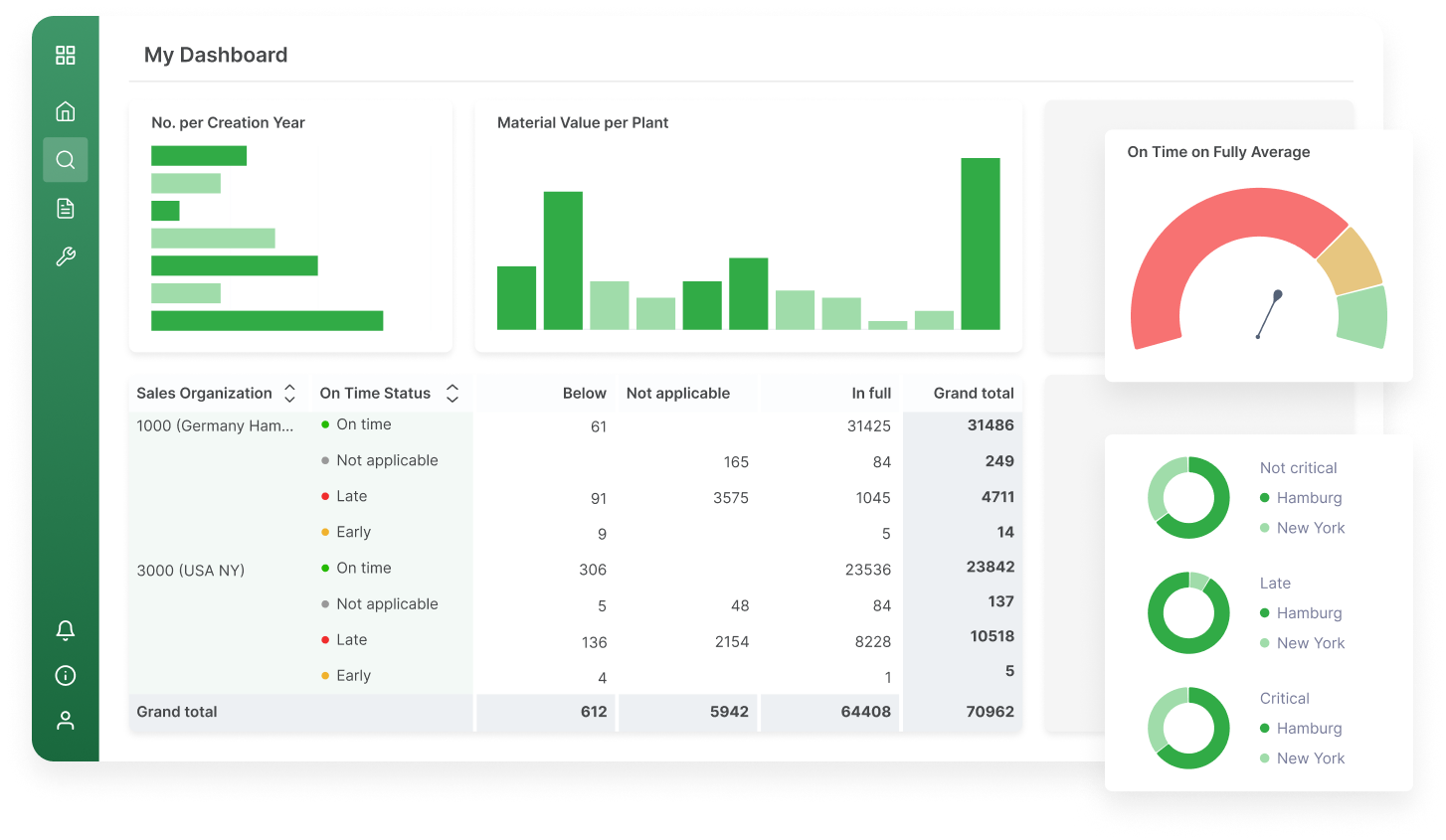Show notifications via bell icon
This screenshot has height=840, width=1446.
[66, 630]
